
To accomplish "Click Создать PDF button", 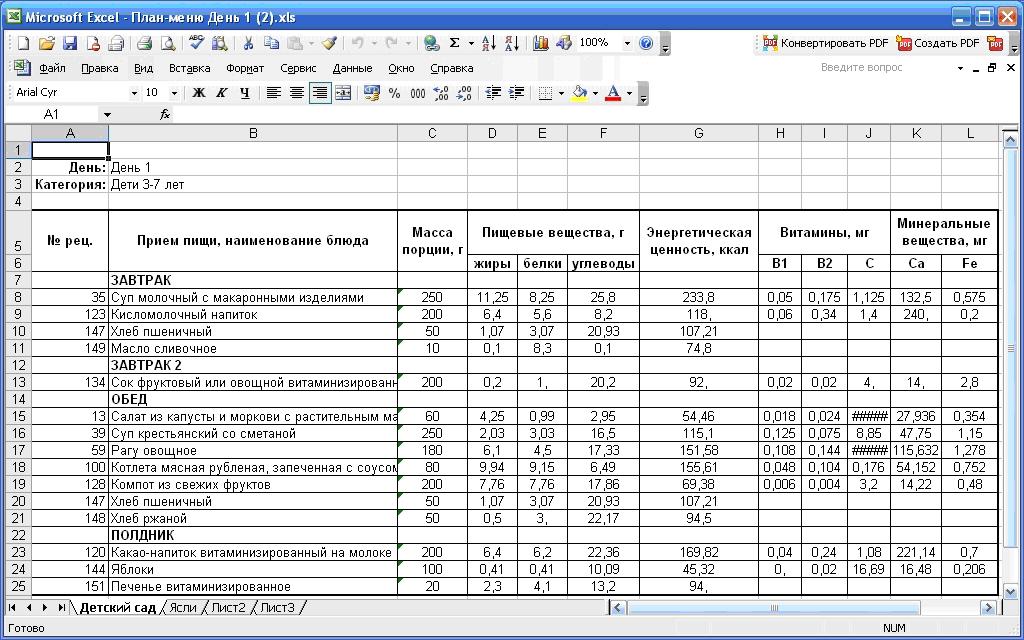I will pyautogui.click(x=937, y=44).
